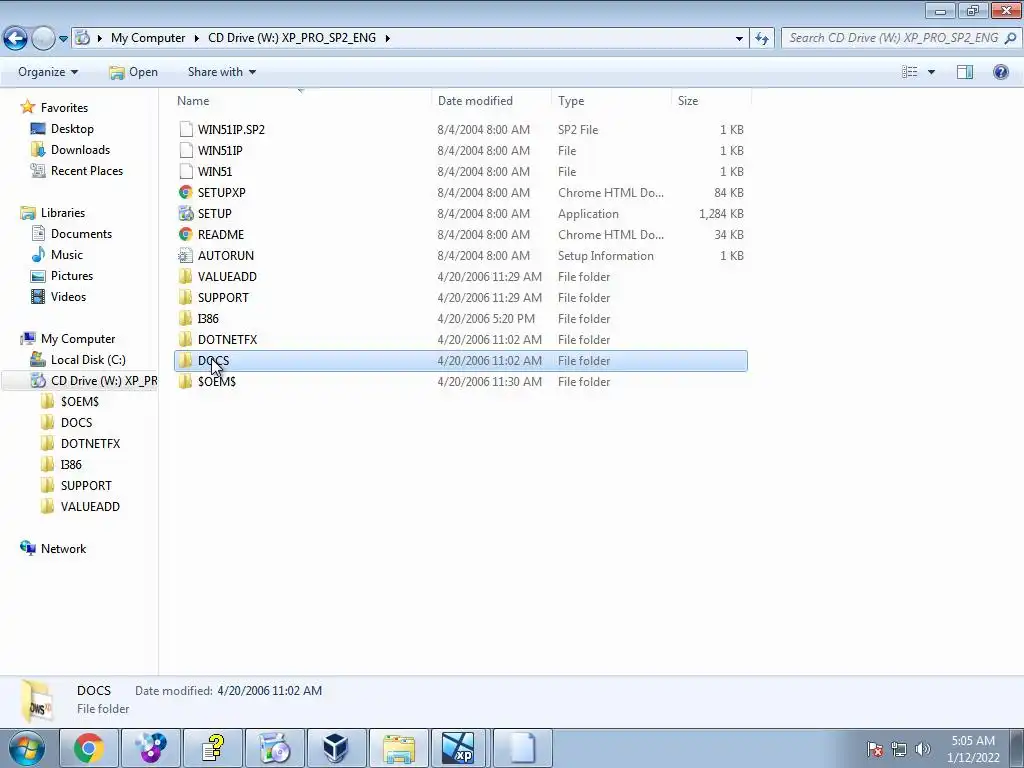Expand the more view options arrow

coord(931,72)
